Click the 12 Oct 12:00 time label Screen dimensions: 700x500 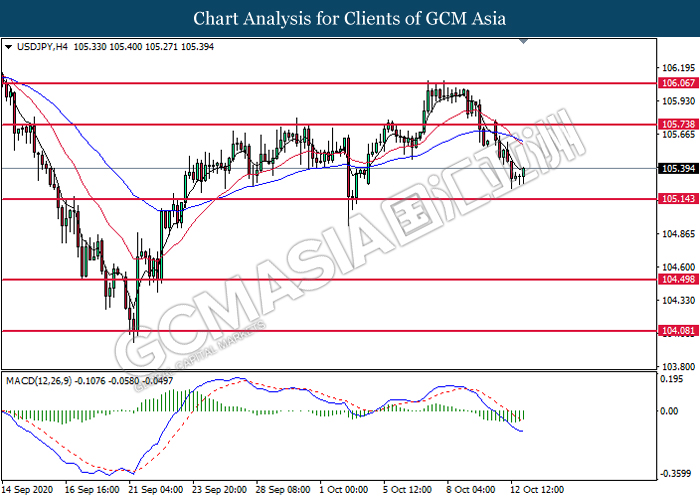point(537,490)
